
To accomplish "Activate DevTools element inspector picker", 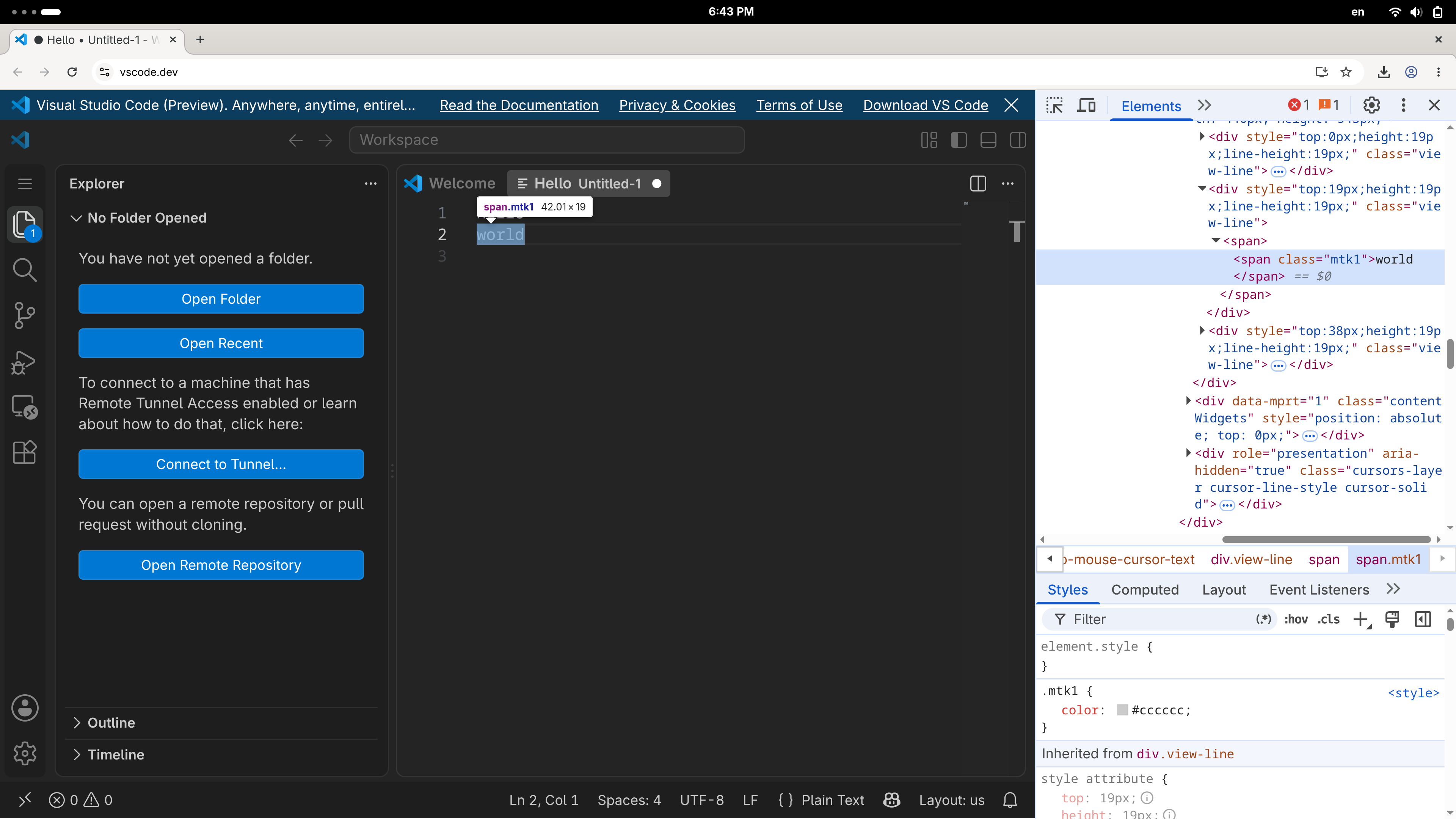I will click(1055, 106).
